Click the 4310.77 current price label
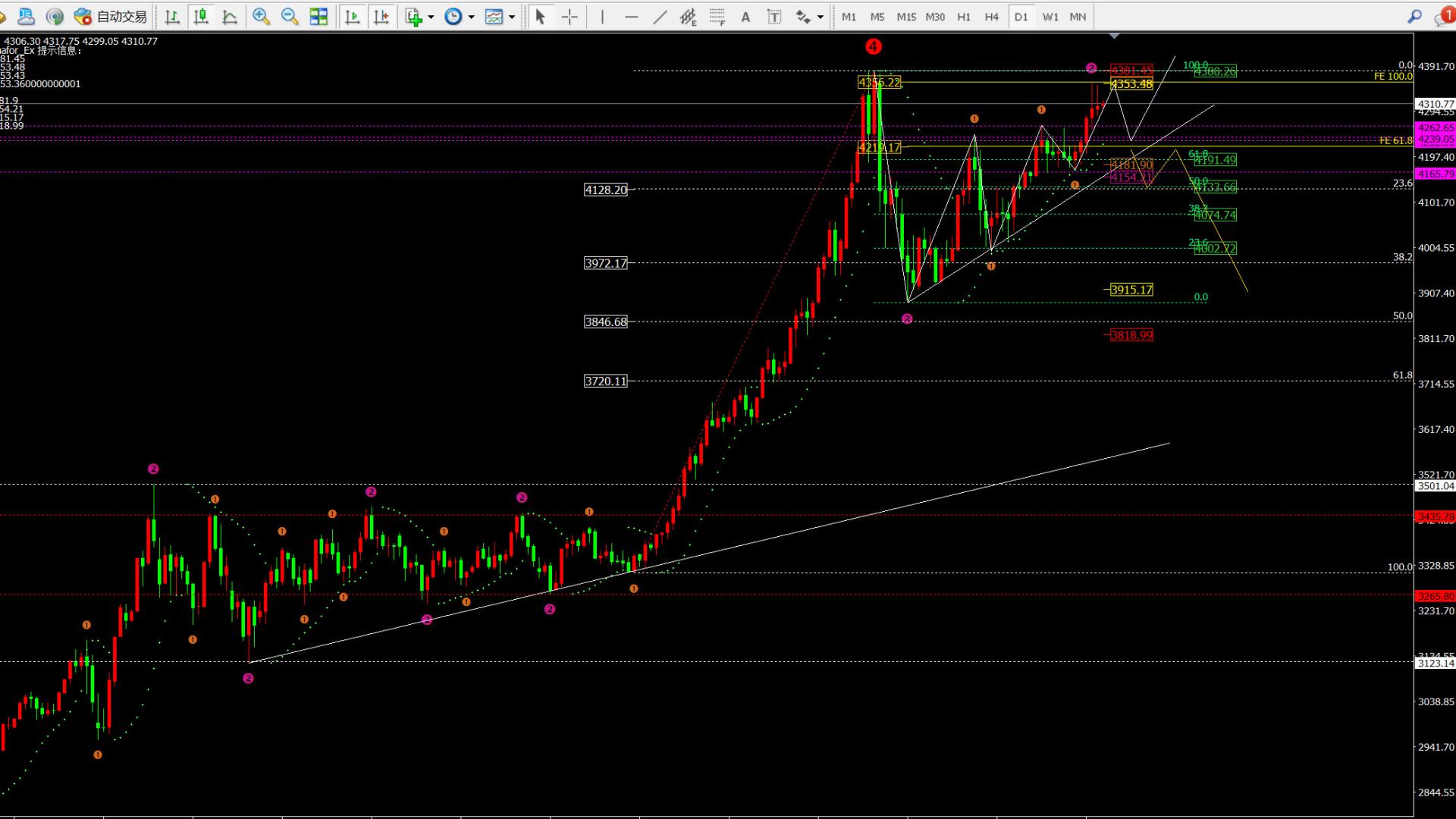This screenshot has height=819, width=1456. 1435,104
